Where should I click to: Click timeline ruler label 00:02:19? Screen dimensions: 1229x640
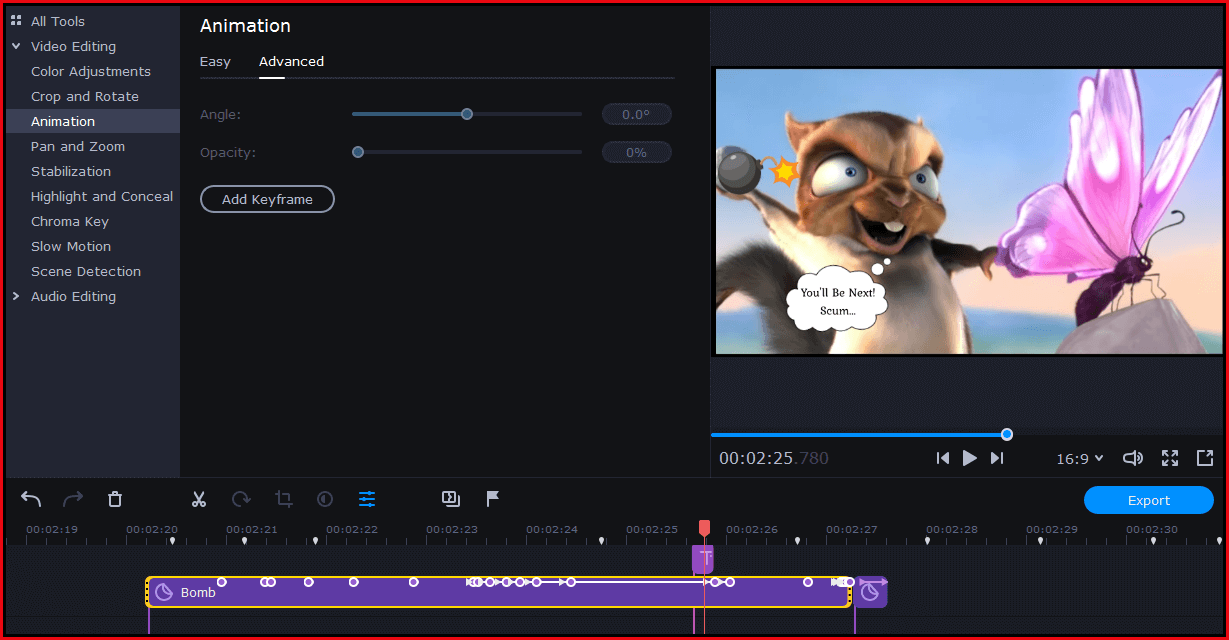tap(52, 529)
